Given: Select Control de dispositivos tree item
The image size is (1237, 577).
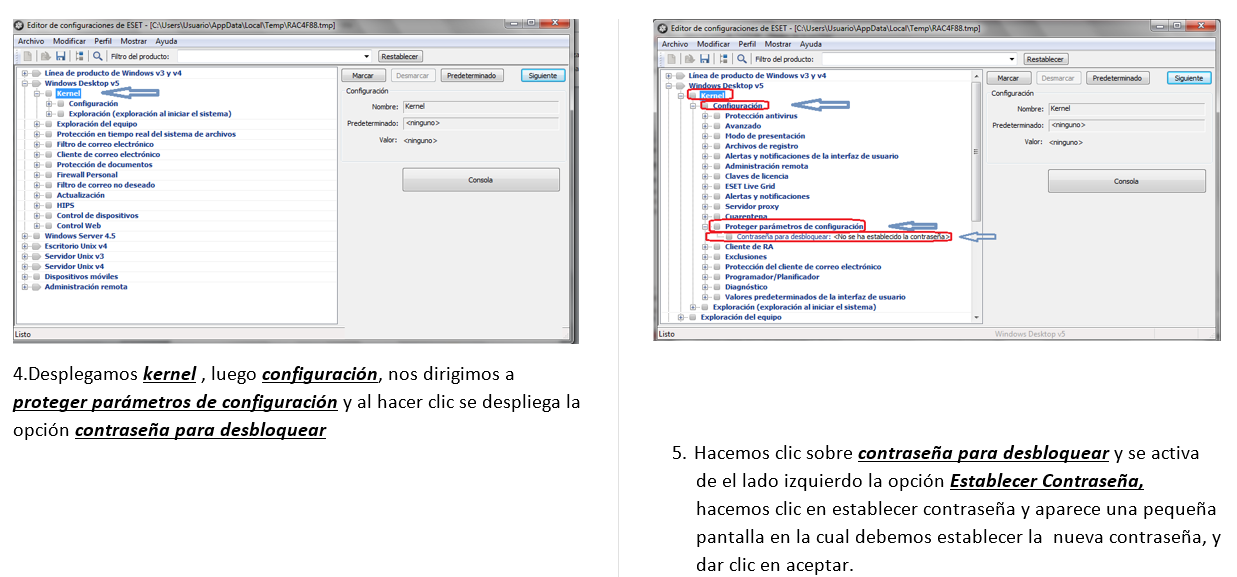Looking at the screenshot, I should click(97, 215).
